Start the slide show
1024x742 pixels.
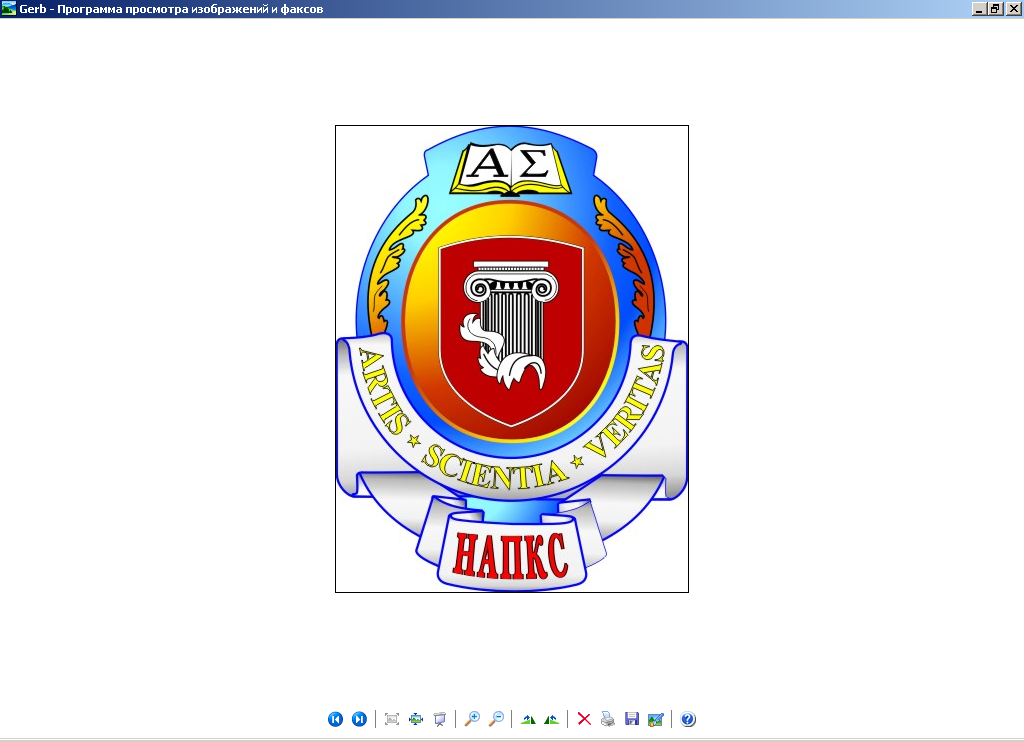point(440,719)
